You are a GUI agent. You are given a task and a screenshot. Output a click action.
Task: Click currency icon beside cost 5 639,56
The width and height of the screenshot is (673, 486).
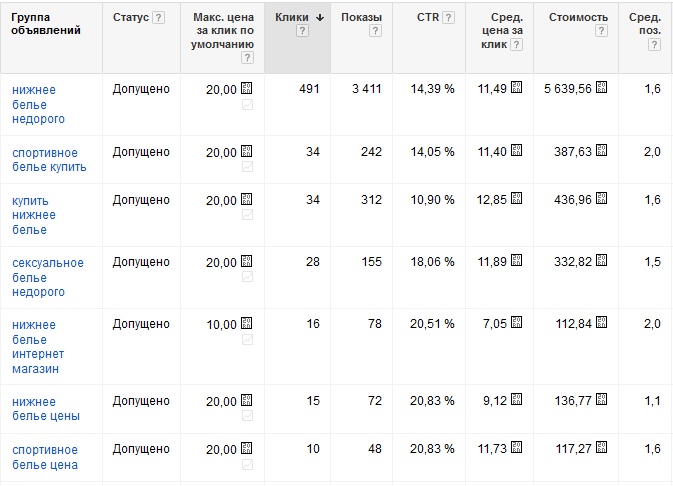tap(601, 88)
